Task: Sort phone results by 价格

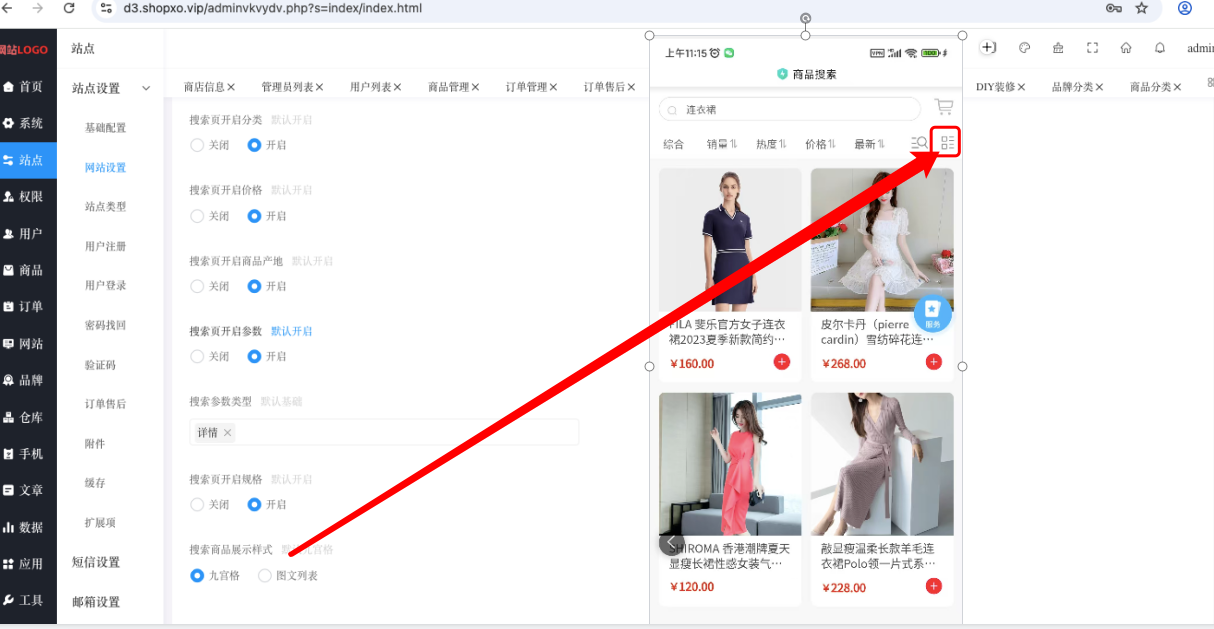Action: [x=820, y=144]
